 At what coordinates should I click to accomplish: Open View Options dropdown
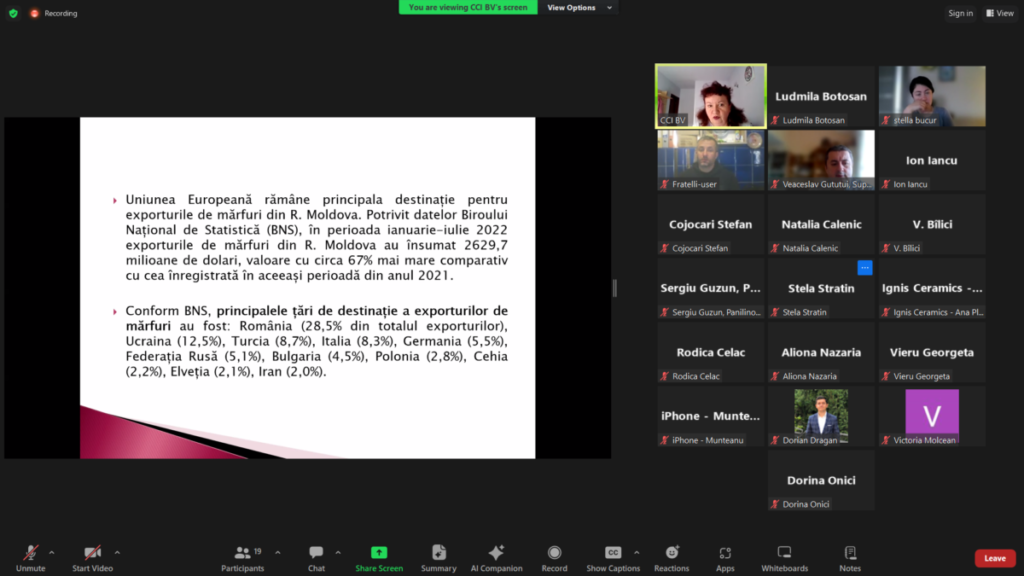(579, 8)
